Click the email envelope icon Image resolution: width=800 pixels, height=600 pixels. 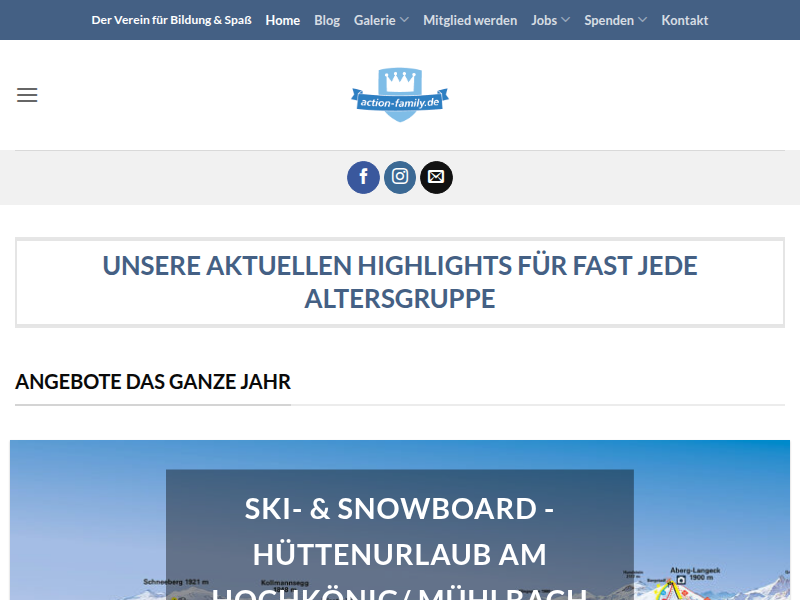436,177
